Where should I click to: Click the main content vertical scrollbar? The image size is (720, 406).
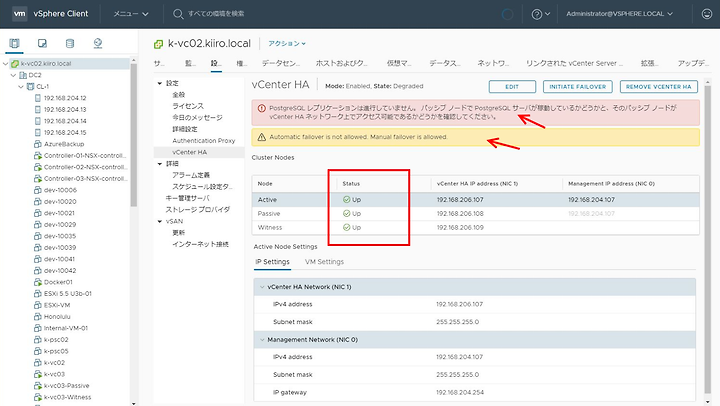(x=708, y=239)
